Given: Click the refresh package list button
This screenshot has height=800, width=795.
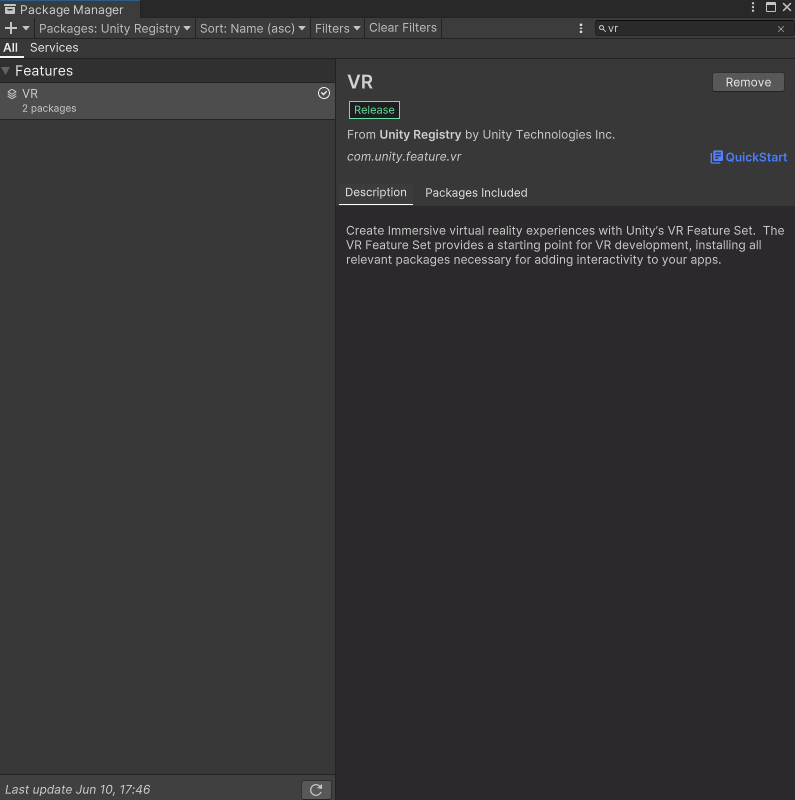Looking at the screenshot, I should [x=316, y=790].
